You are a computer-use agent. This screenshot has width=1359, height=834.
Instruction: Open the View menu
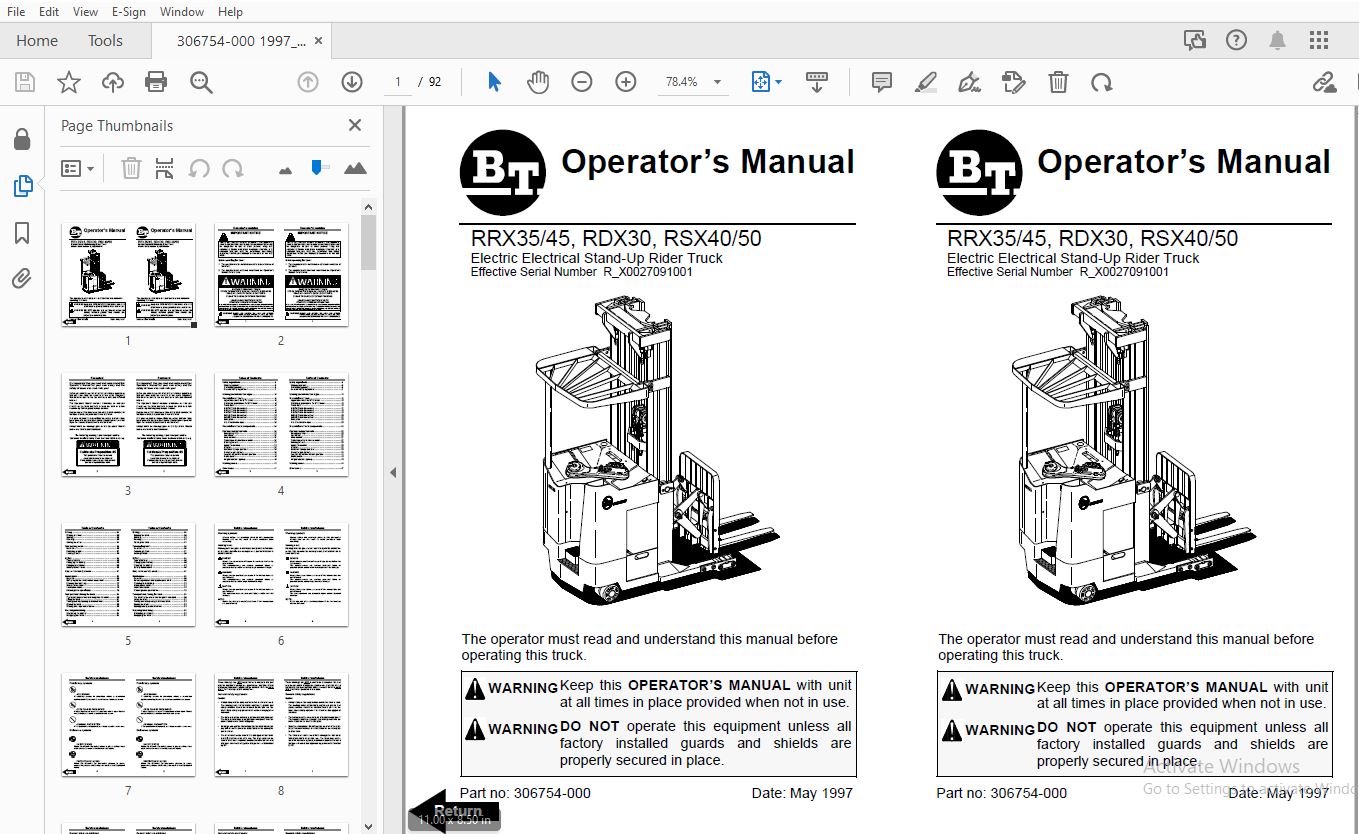point(86,11)
